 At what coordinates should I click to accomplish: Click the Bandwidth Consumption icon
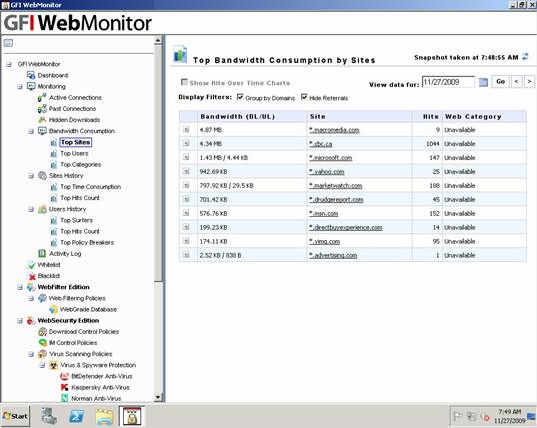click(42, 131)
